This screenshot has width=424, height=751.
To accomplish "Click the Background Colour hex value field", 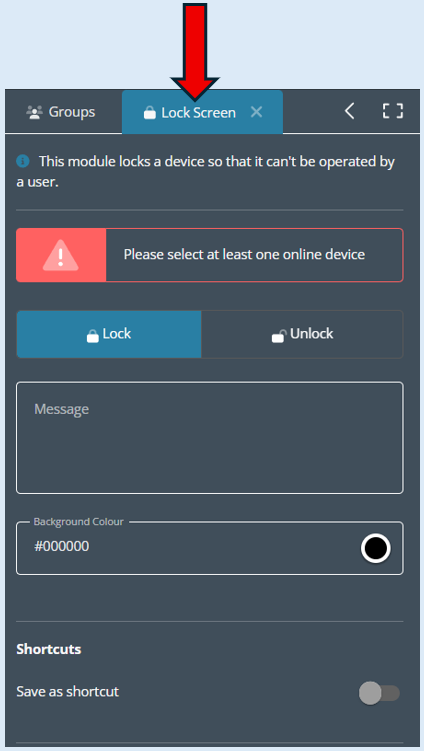I will pos(188,547).
